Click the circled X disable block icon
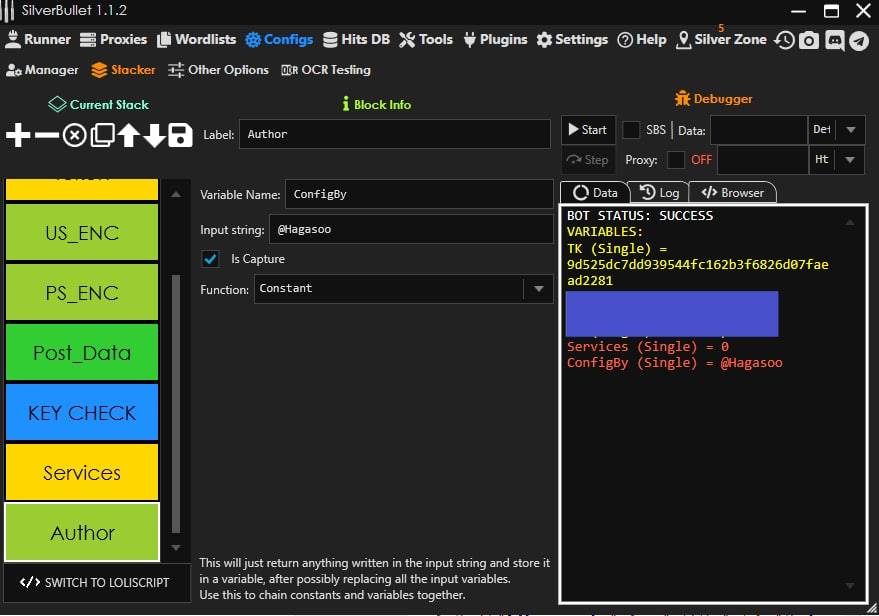The width and height of the screenshot is (879, 616). [75, 135]
